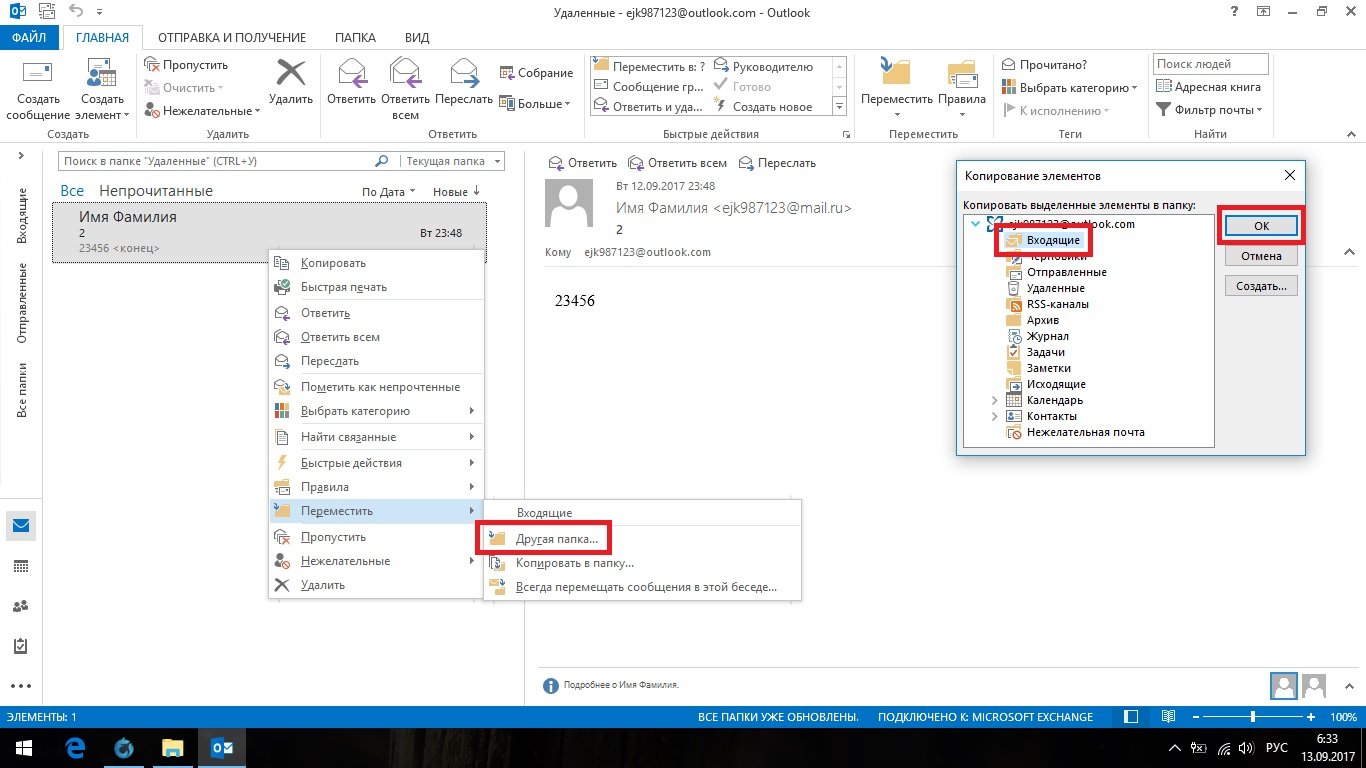Viewport: 1366px width, 768px height.
Task: Open Calendar view from navigation bar
Action: (x=21, y=566)
